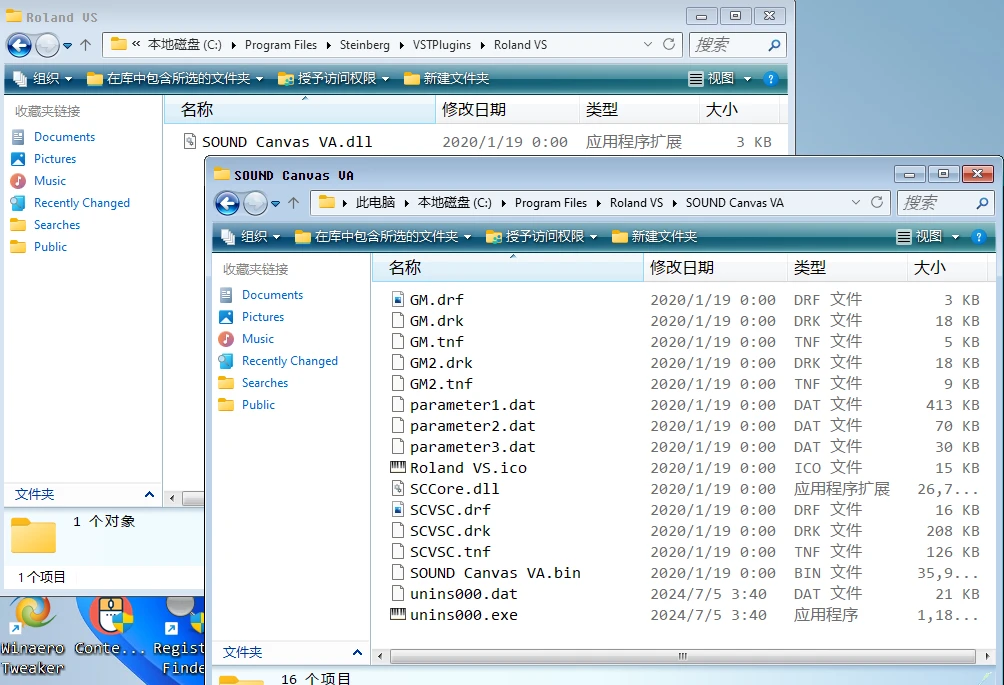Sort by 类型 column in SOUND Canvas VA
1004x685 pixels.
847,268
